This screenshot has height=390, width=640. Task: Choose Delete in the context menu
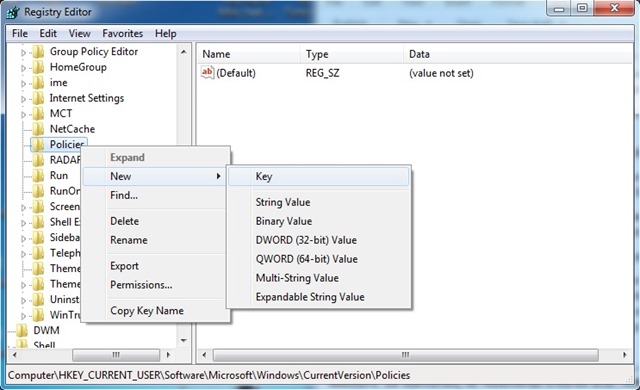point(154,221)
